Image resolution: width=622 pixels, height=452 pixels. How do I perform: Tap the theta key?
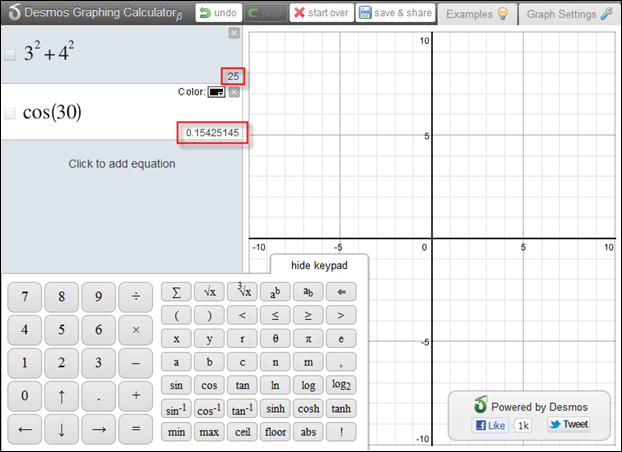point(275,339)
